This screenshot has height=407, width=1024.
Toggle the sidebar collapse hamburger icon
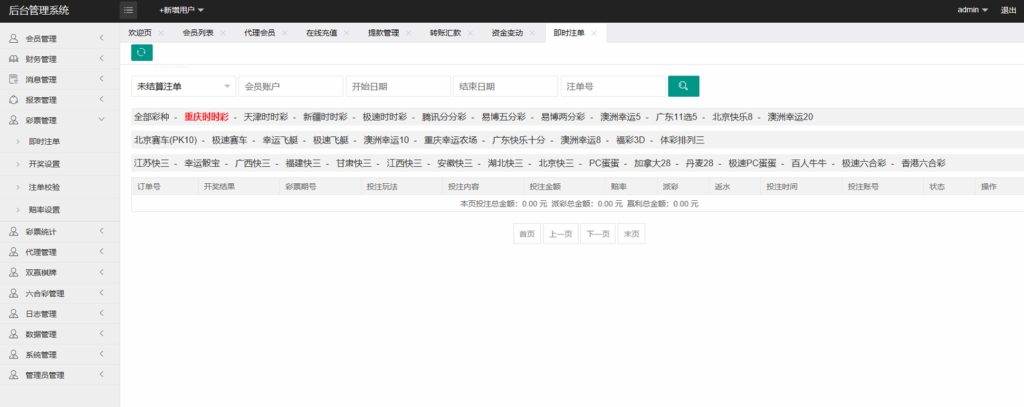[x=128, y=10]
